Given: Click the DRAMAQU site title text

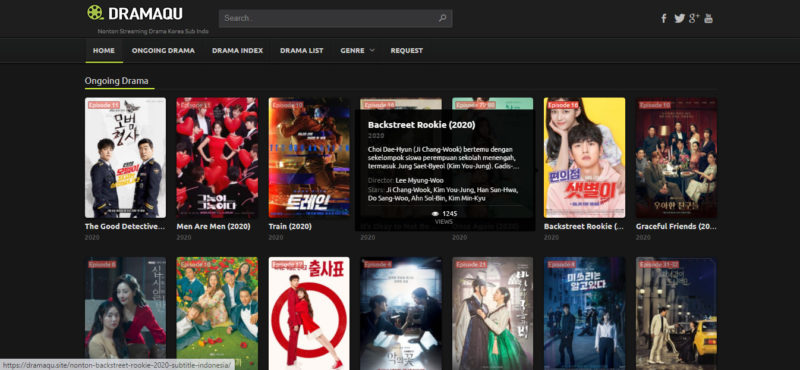Looking at the screenshot, I should (x=145, y=14).
